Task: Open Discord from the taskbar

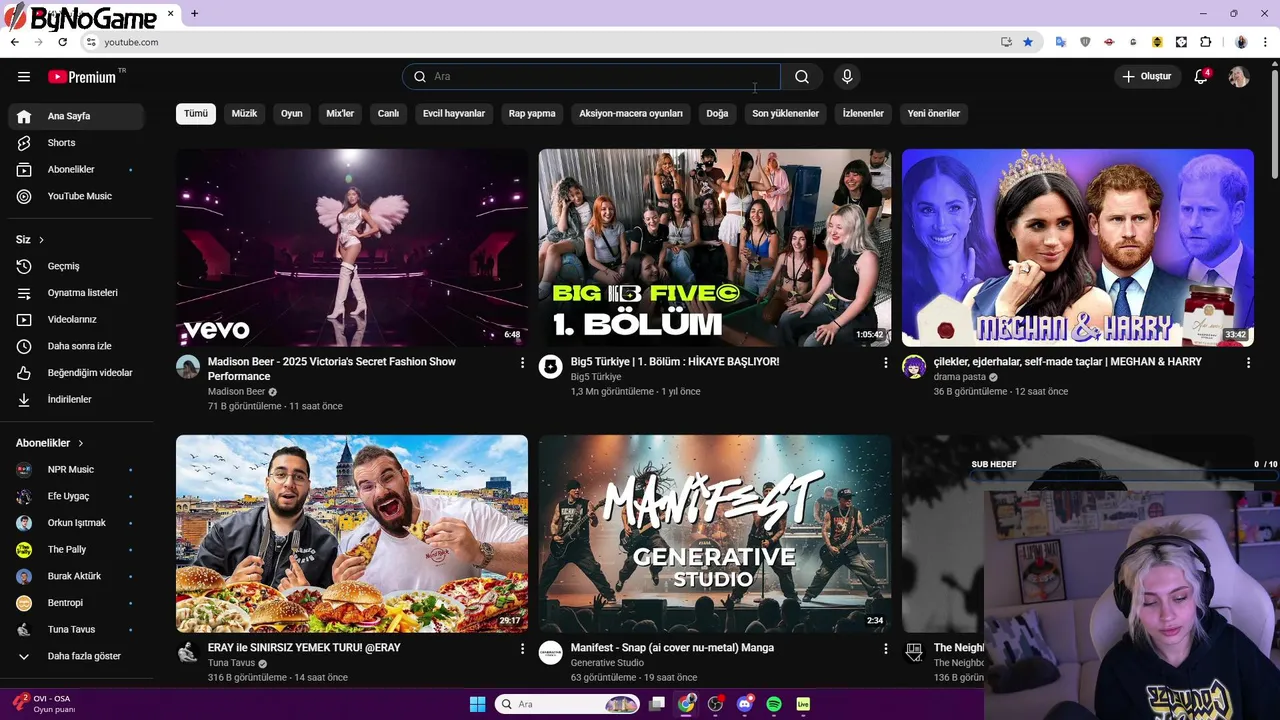Action: pyautogui.click(x=744, y=704)
